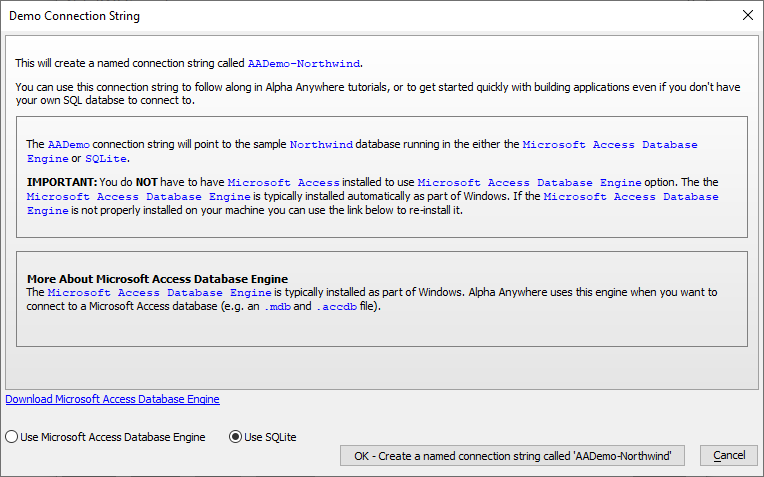Click the .accdb file extension text
Screen dimensions: 764x477
click(x=337, y=307)
